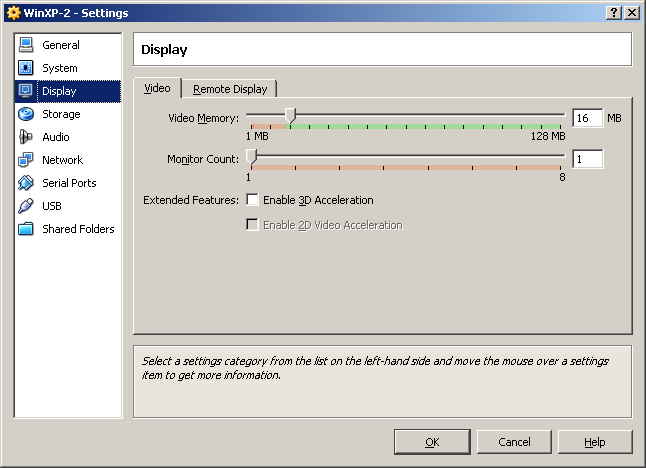Screen dimensions: 646x468
Task: Click the Monitor Count value field showing 1
Action: [587, 159]
